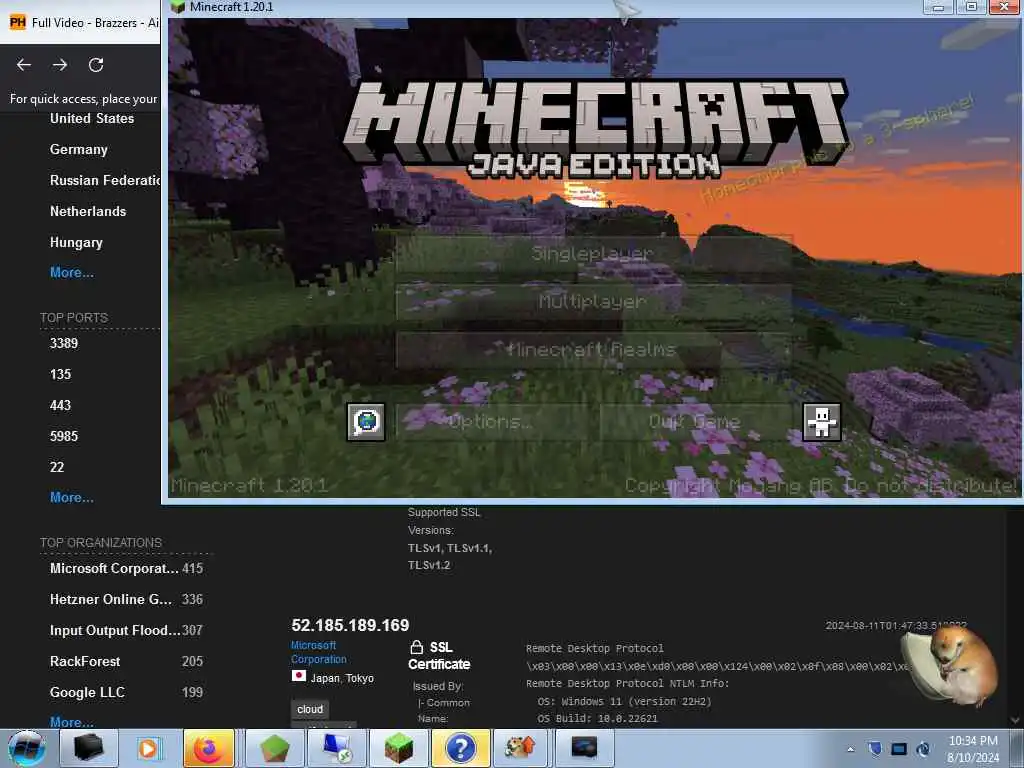This screenshot has width=1024, height=768.
Task: Open Remote Desktop Connection taskbar icon
Action: pos(337,748)
